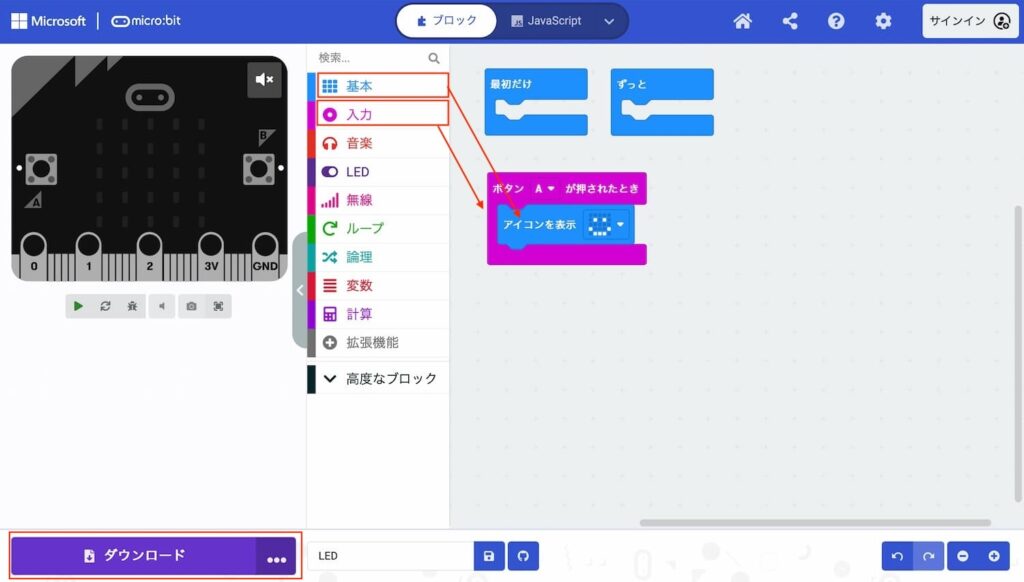
Task: Take a simulator screenshot with the camera icon
Action: click(192, 306)
